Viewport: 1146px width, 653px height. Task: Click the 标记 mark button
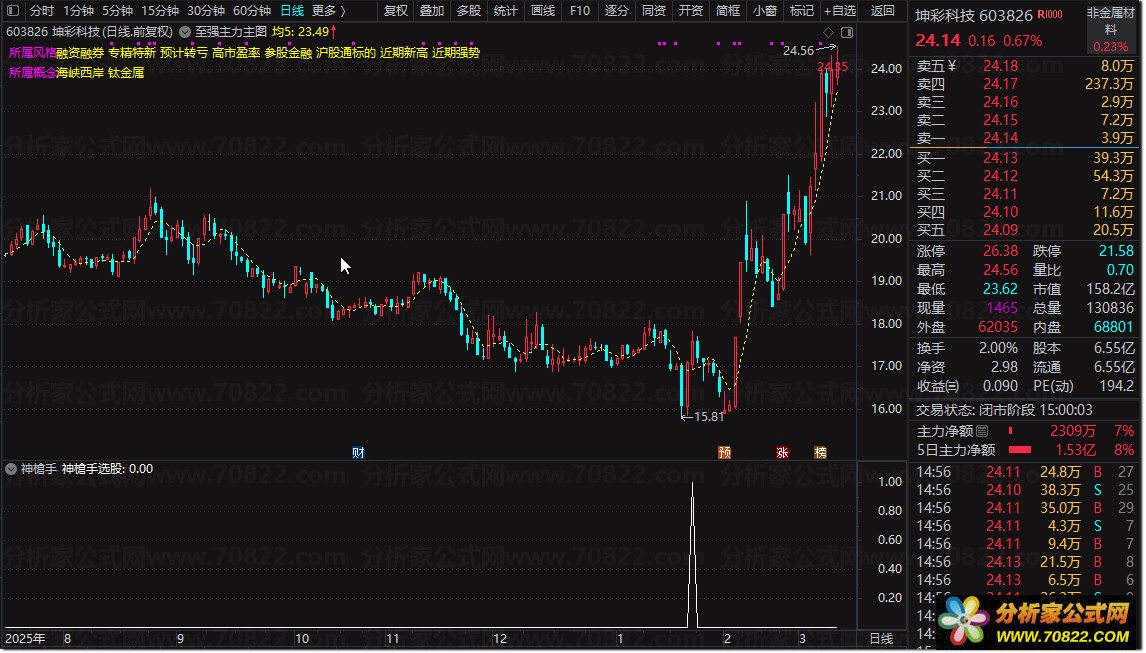point(802,10)
